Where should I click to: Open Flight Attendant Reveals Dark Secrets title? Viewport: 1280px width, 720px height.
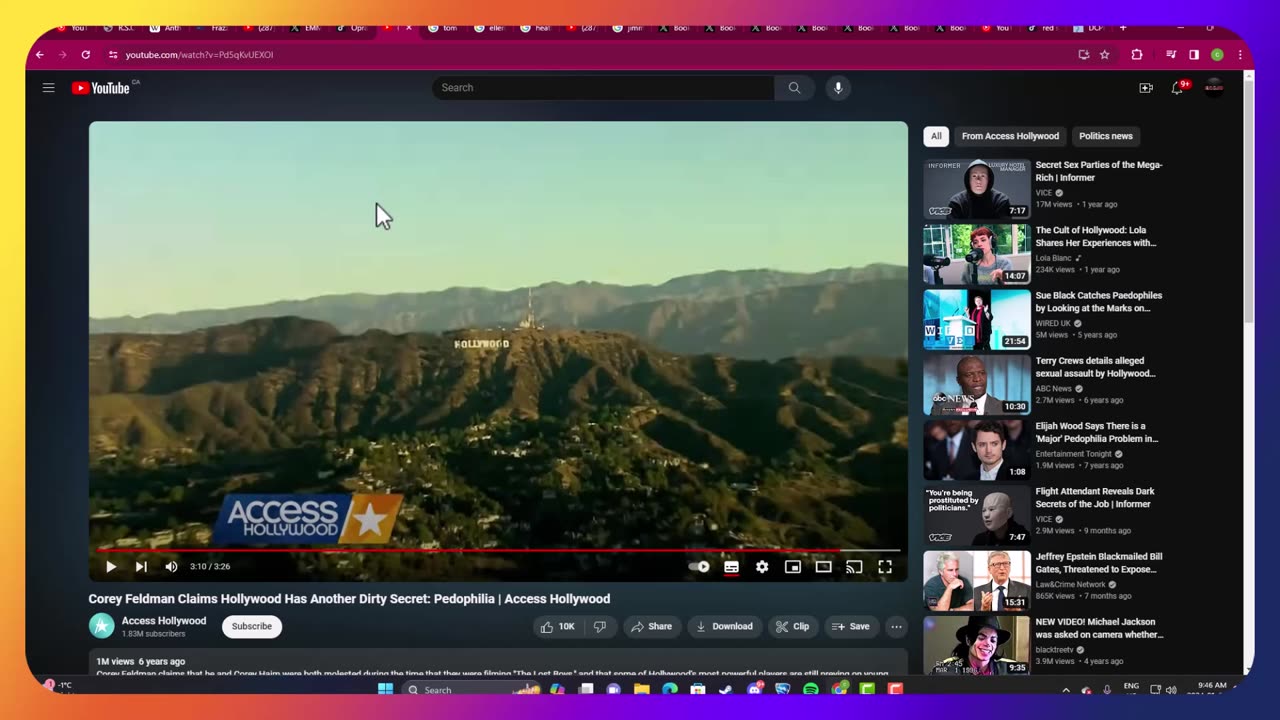pos(1095,498)
